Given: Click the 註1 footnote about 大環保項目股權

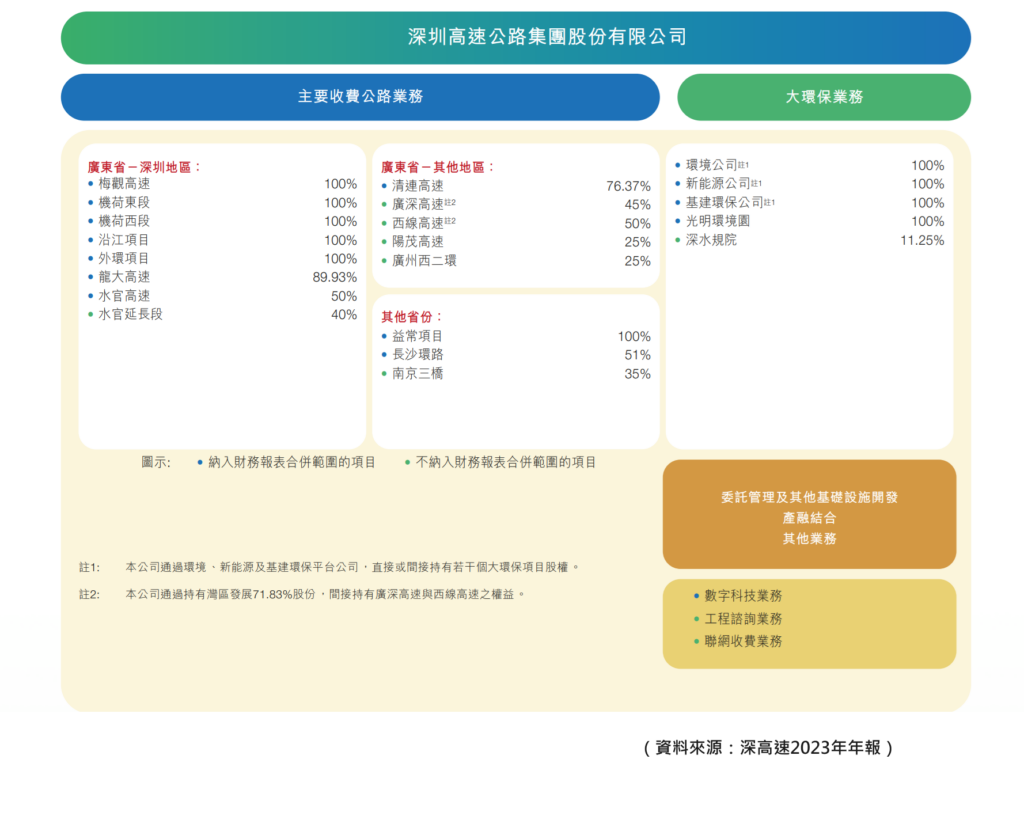Looking at the screenshot, I should coord(329,567).
